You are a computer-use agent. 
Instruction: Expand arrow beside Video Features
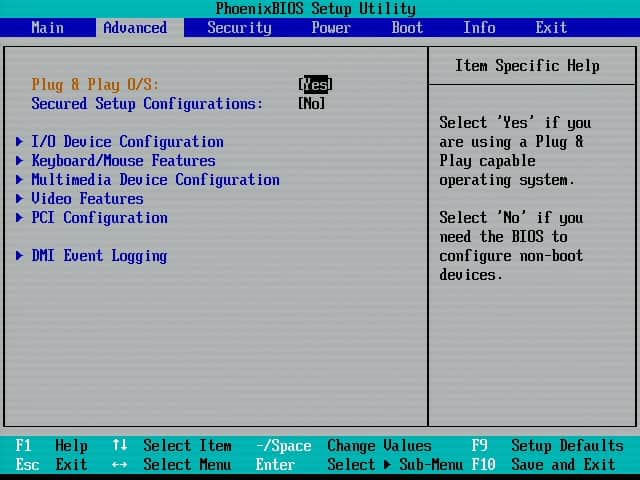pyautogui.click(x=19, y=198)
